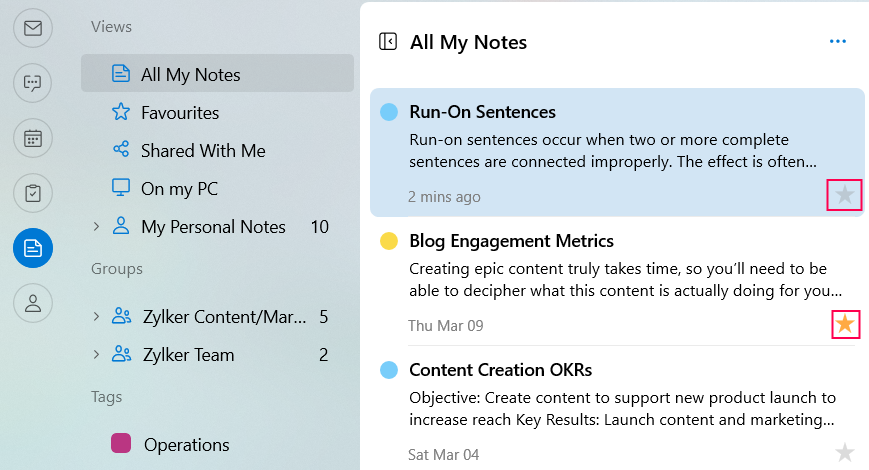Star the Content Creation OKRs note

click(x=845, y=453)
